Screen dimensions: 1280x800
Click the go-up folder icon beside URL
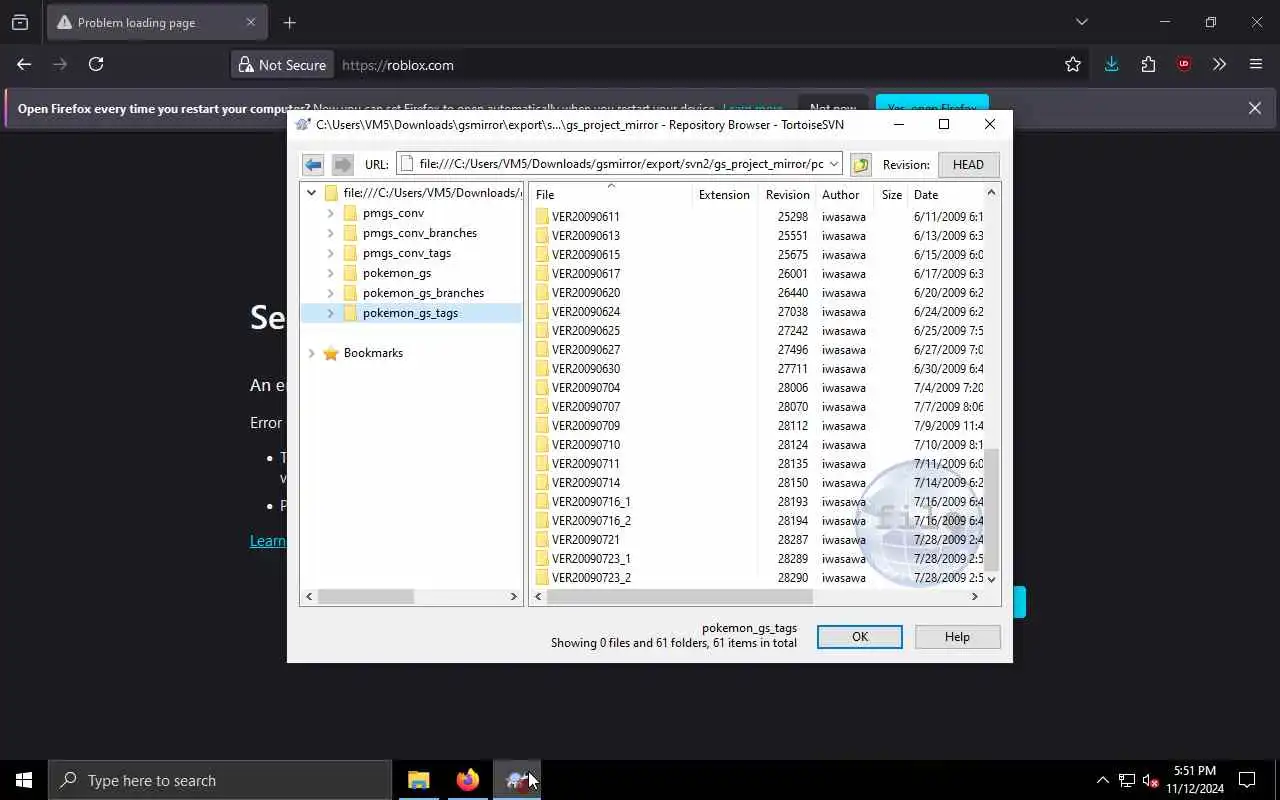click(860, 164)
